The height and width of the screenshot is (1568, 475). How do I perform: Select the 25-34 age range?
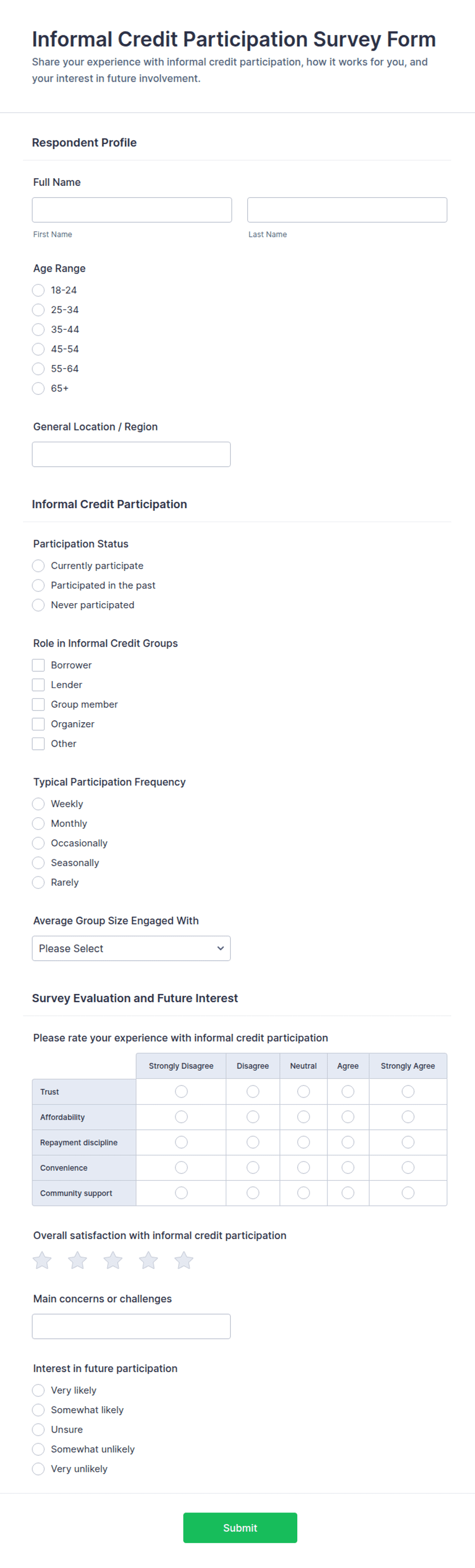38,310
